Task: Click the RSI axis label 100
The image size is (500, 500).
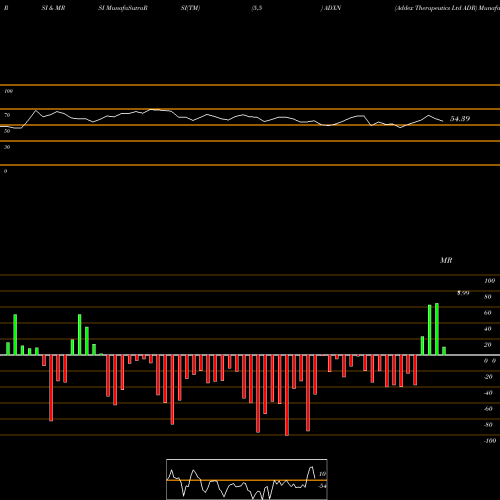Action: click(9, 91)
